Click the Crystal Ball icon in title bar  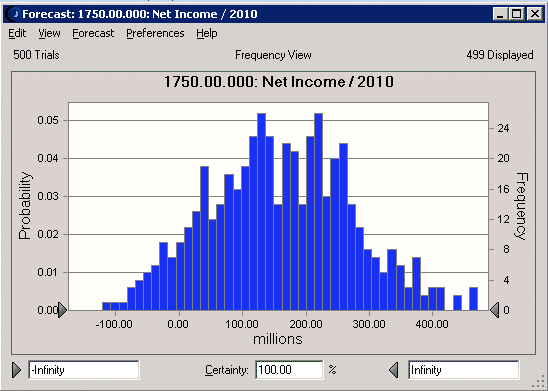(13, 14)
